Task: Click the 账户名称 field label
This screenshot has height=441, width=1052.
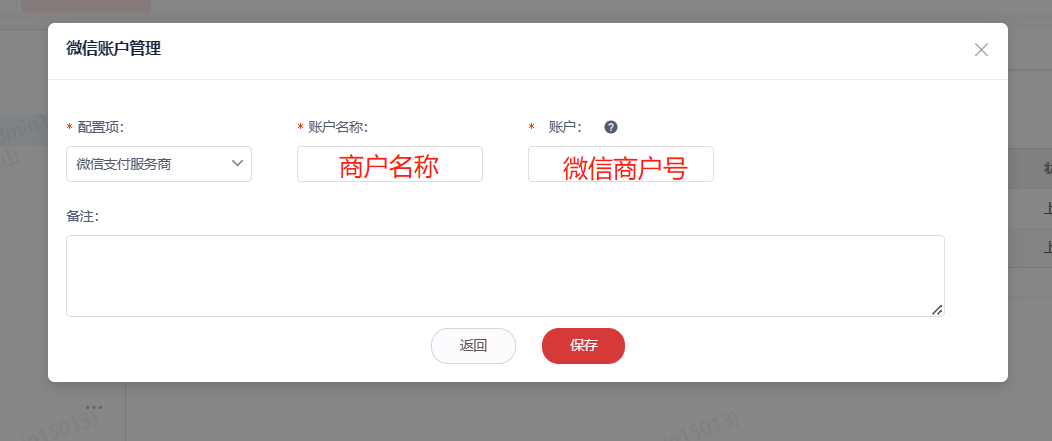Action: (338, 127)
